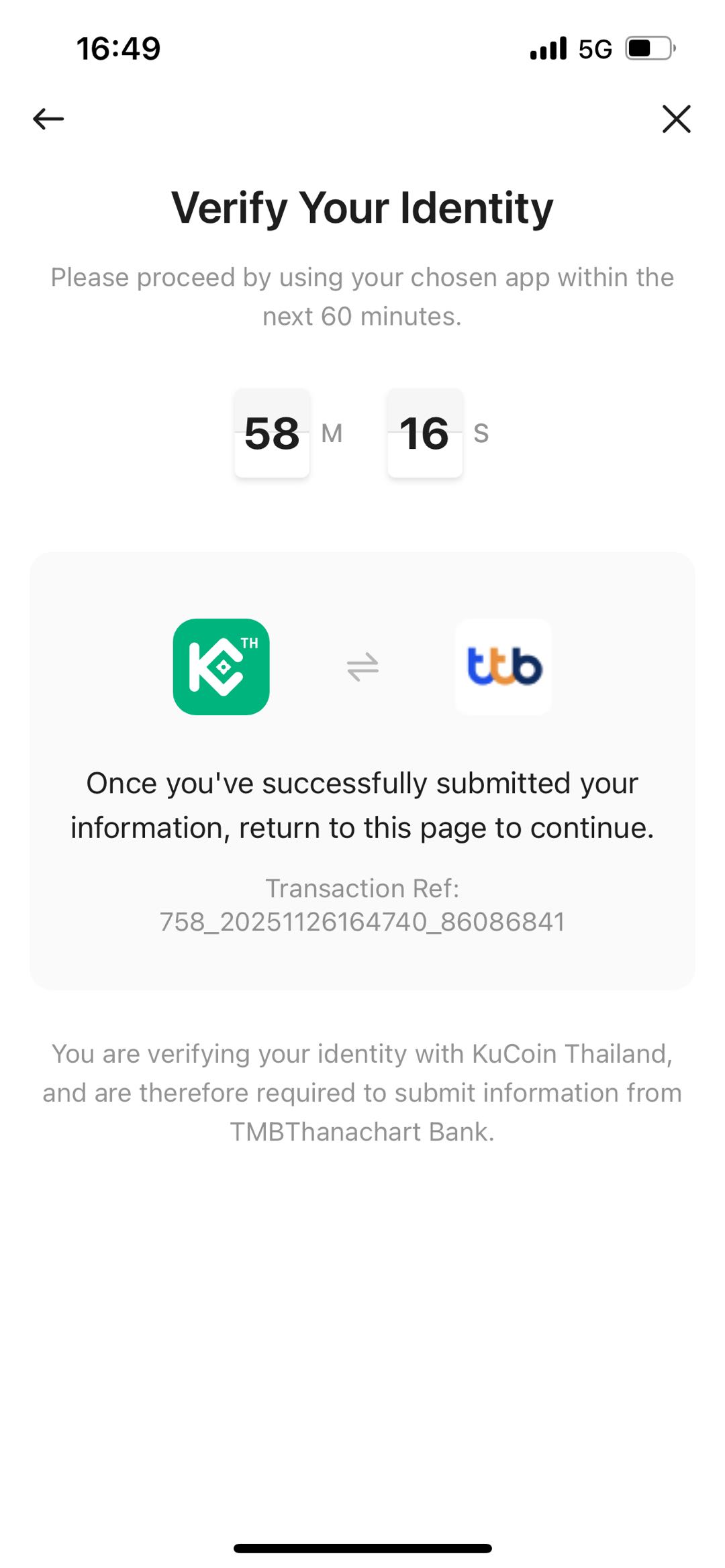The height and width of the screenshot is (1568, 725).
Task: Tap the S seconds label
Action: (x=481, y=433)
